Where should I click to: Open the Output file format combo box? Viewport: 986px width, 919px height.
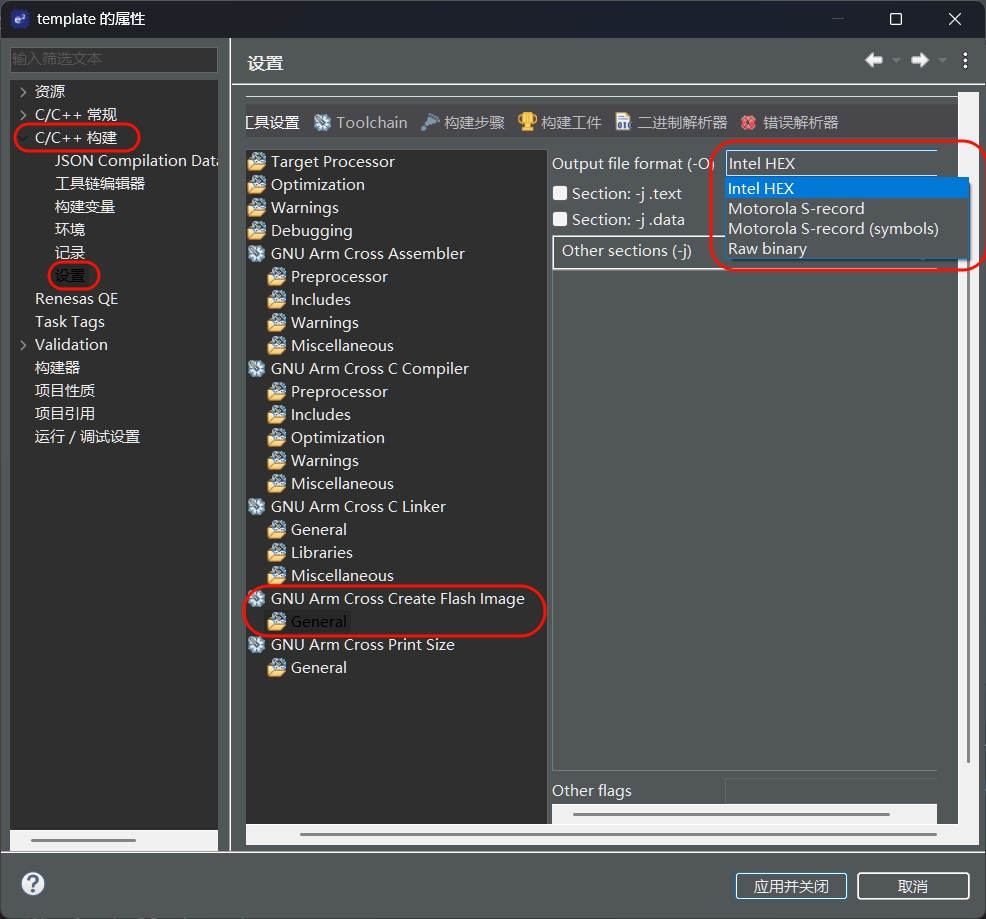click(x=831, y=164)
